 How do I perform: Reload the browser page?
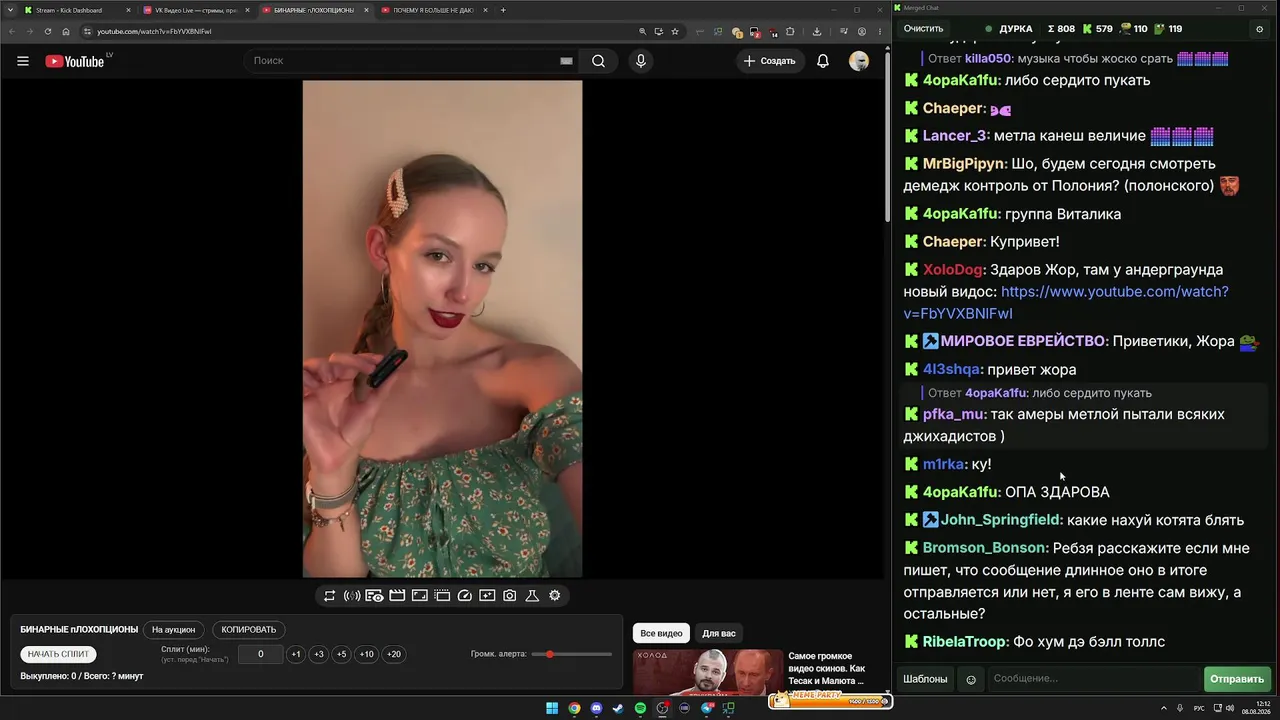click(47, 31)
